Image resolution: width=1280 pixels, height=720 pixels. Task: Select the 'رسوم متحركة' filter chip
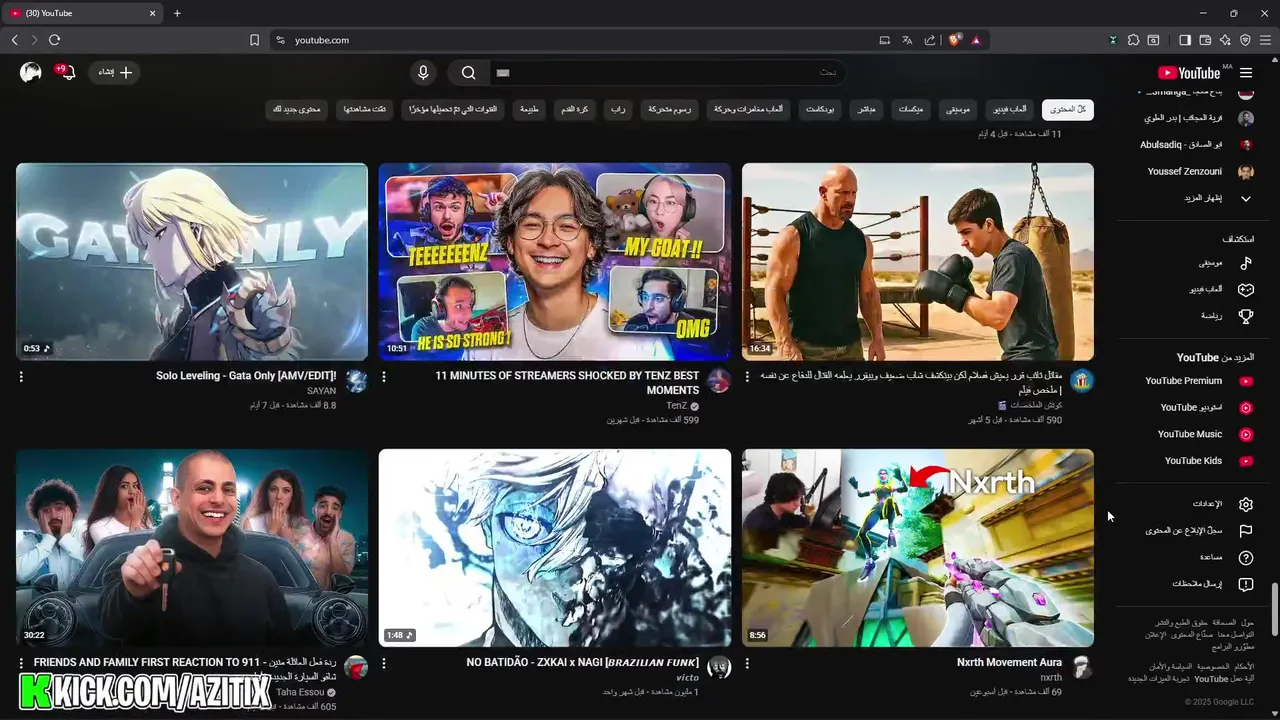(671, 109)
